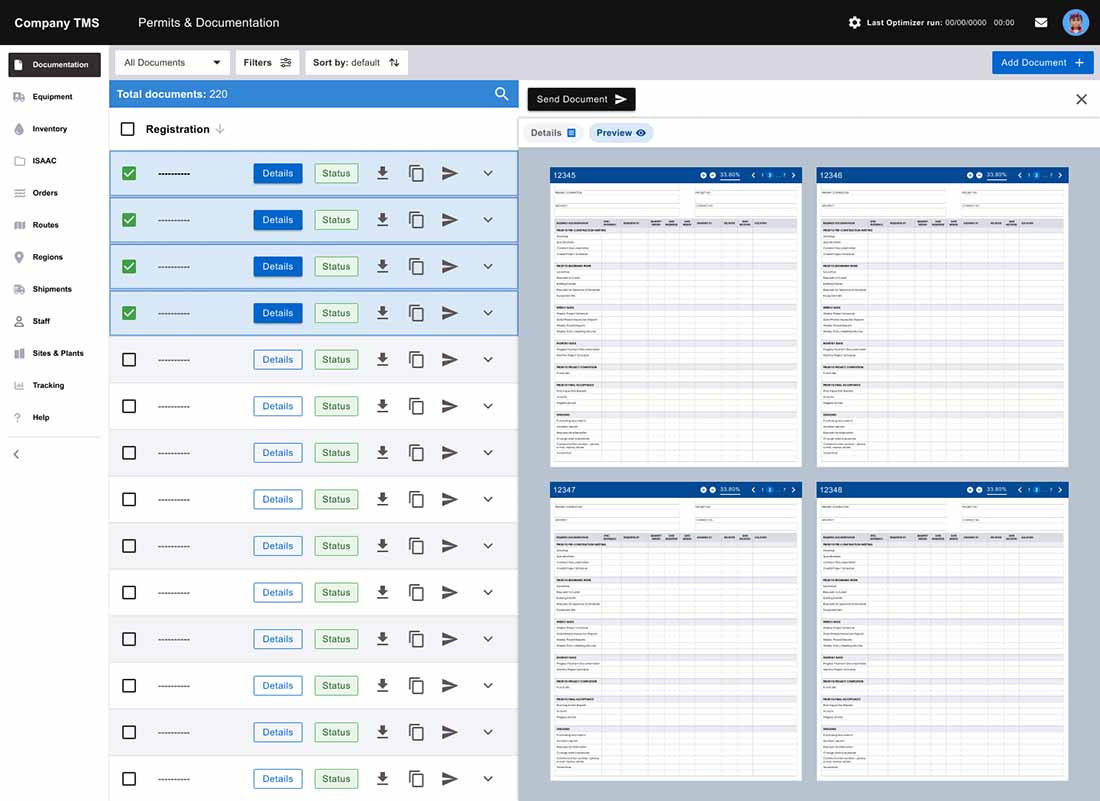Click the Help question mark icon

(x=18, y=417)
